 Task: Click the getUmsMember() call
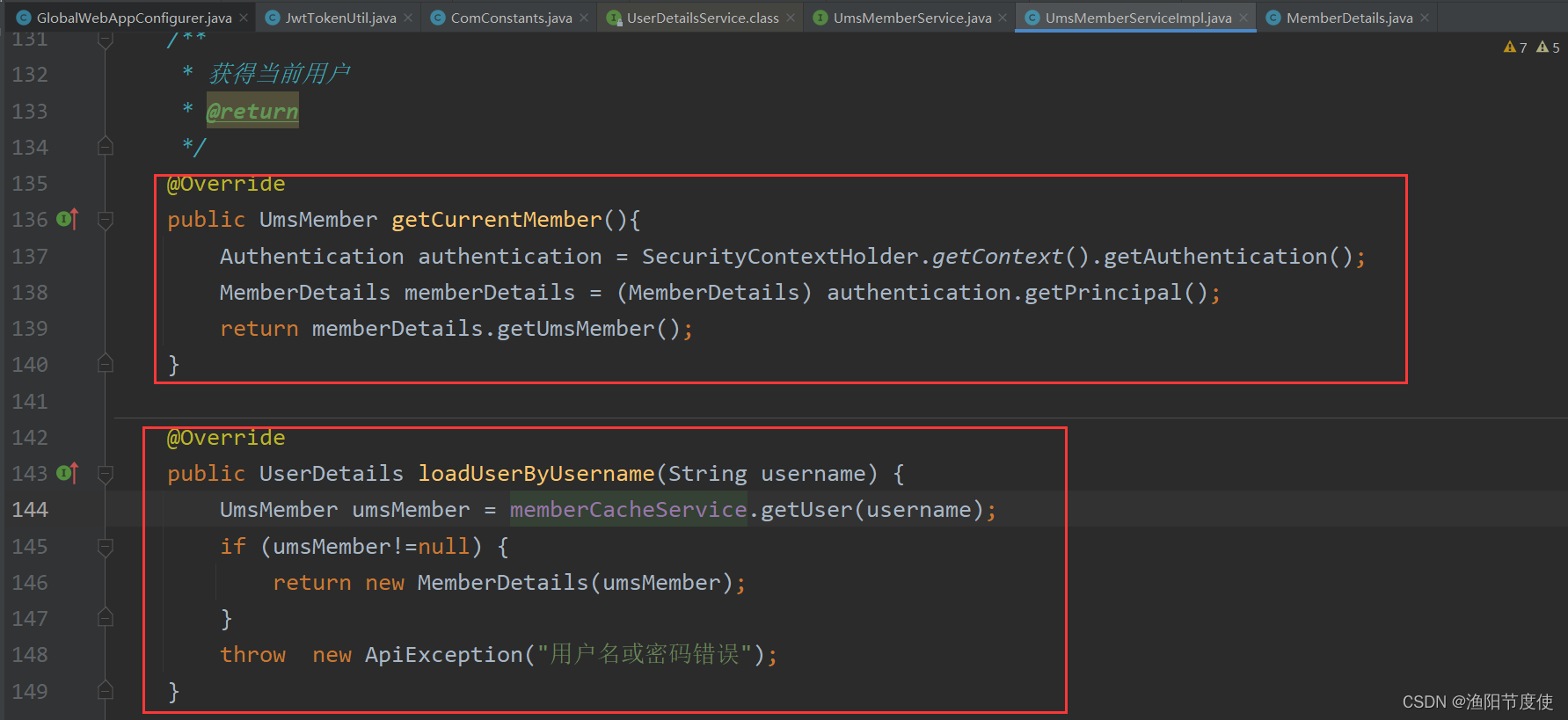click(x=589, y=329)
